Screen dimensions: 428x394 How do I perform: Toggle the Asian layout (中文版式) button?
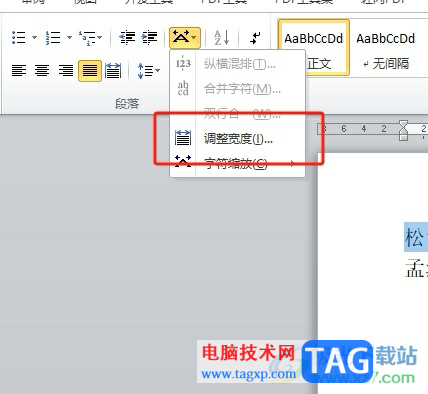[185, 37]
